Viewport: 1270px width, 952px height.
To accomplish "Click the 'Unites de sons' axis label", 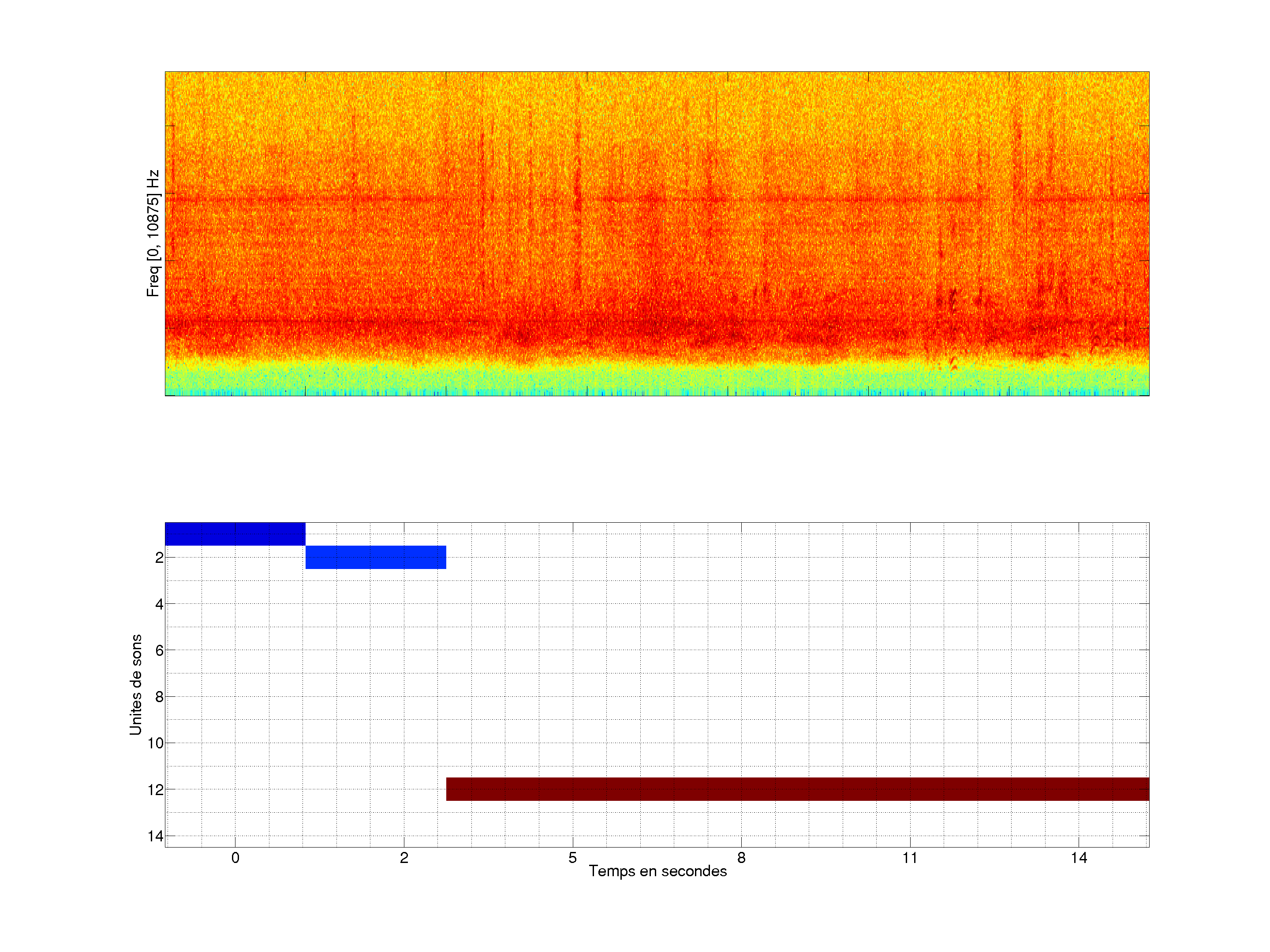I will [135, 684].
